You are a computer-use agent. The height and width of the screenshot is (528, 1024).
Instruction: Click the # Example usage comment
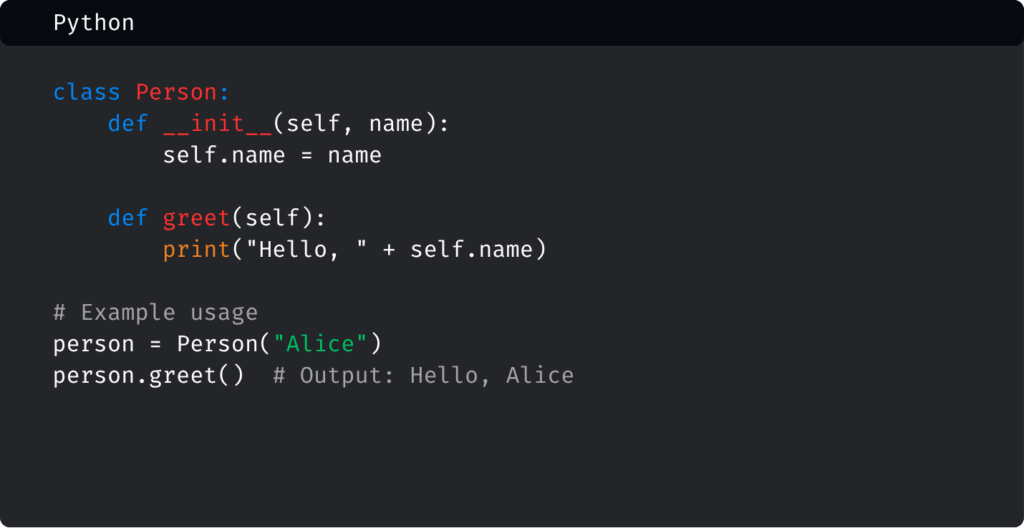155,312
